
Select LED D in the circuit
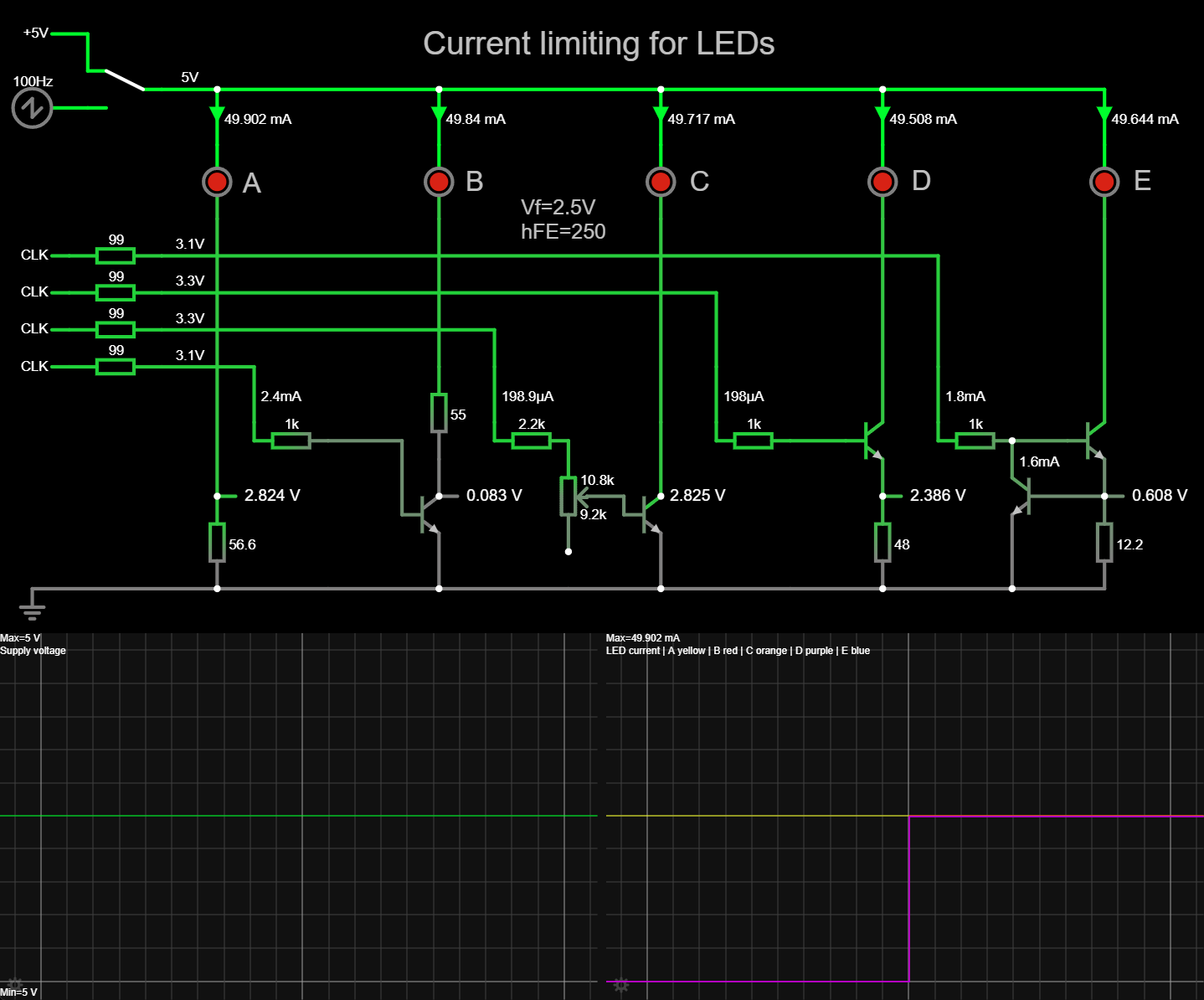pos(882,181)
